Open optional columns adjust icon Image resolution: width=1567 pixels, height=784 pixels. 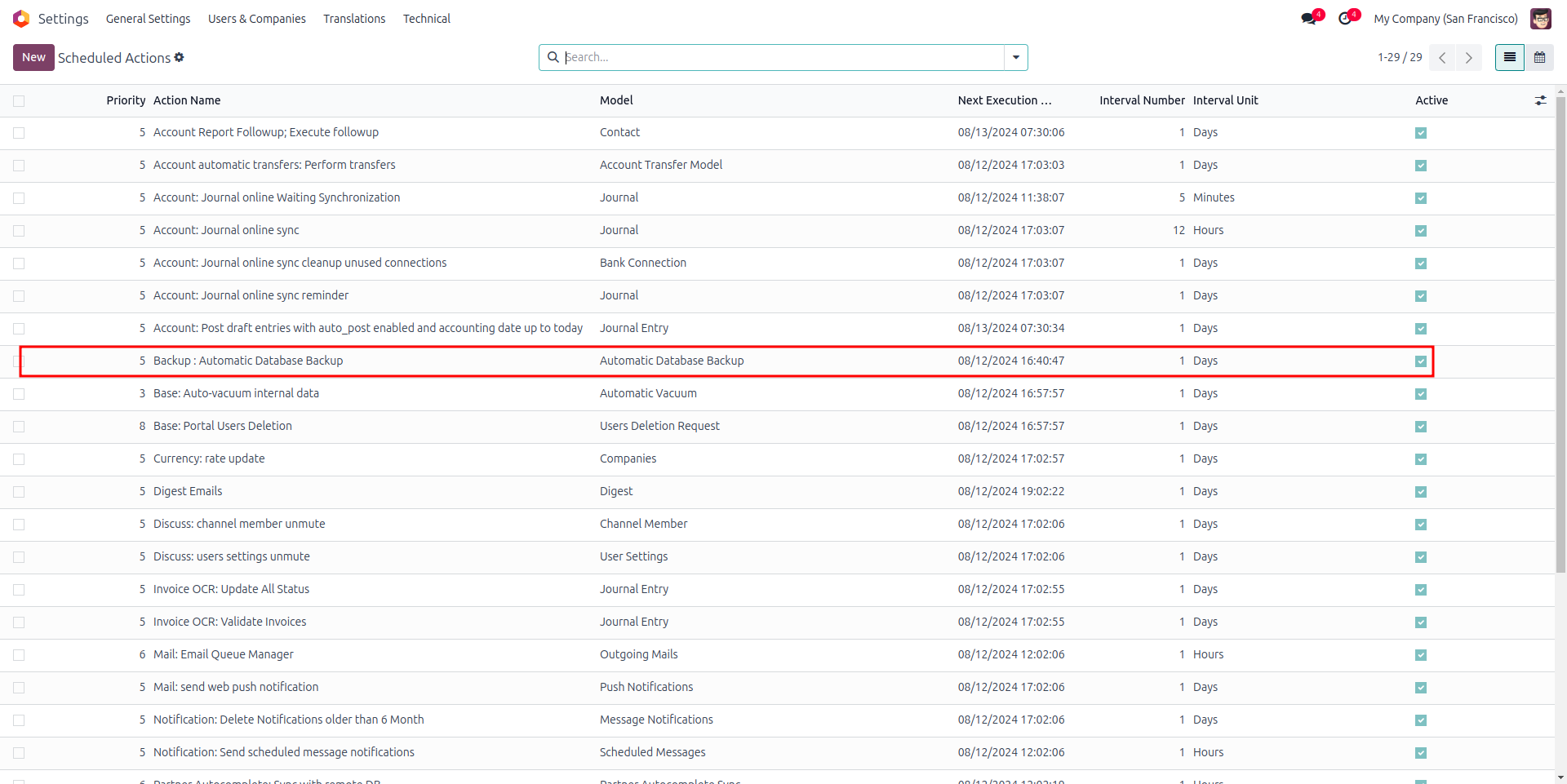(x=1540, y=100)
